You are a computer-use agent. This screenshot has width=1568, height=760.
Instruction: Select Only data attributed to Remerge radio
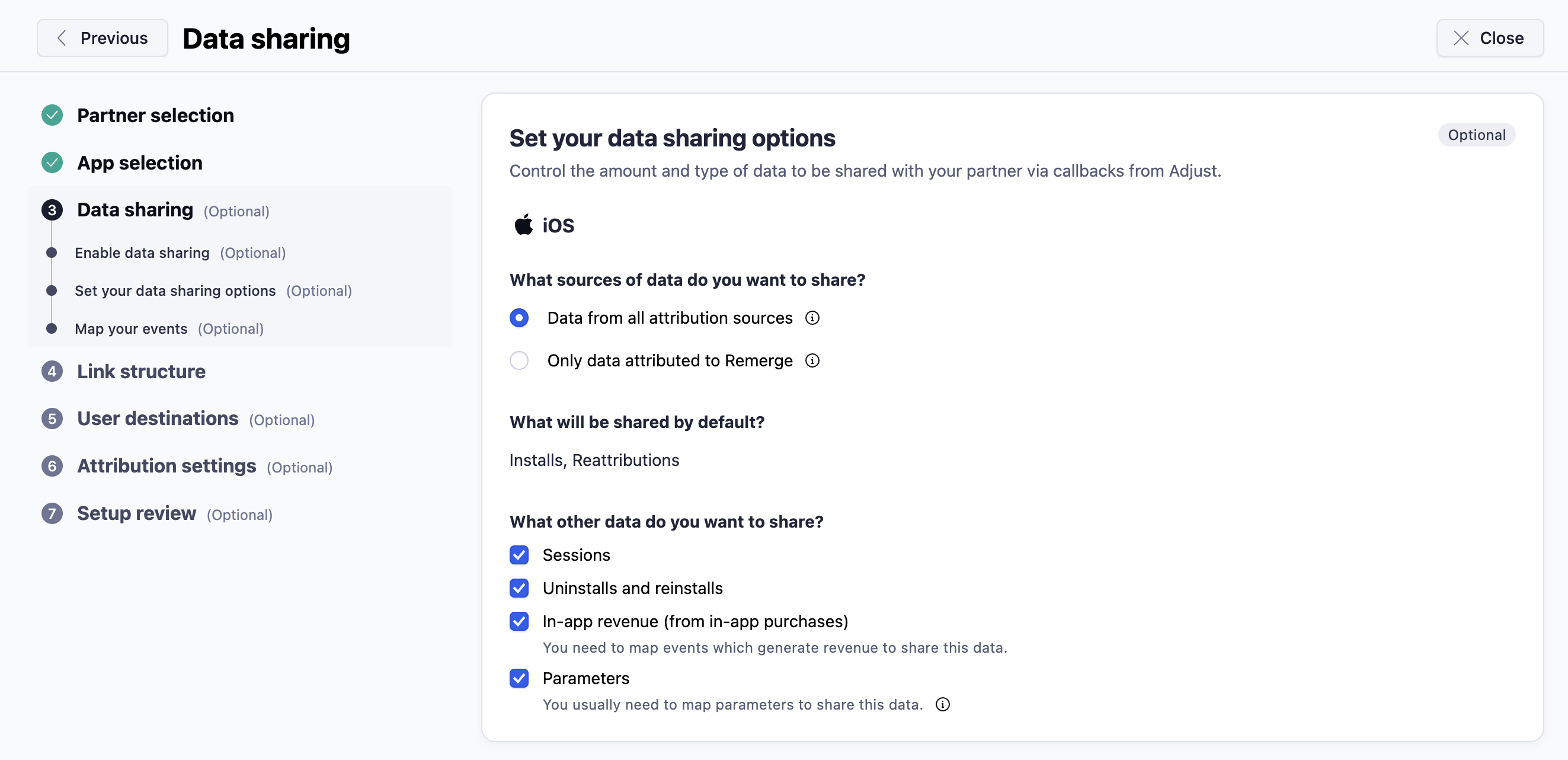point(519,360)
